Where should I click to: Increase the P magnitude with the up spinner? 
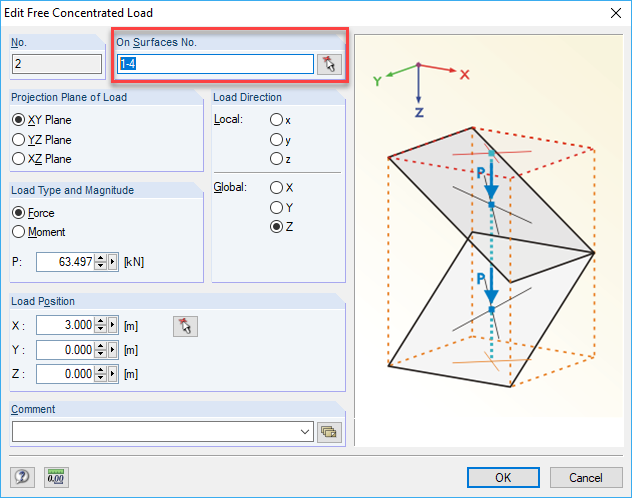pos(101,258)
